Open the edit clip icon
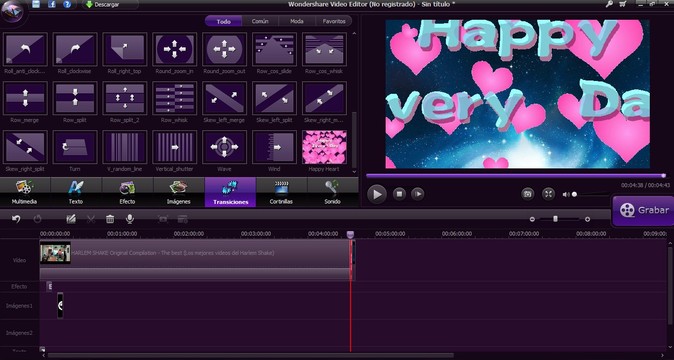 click(x=71, y=219)
